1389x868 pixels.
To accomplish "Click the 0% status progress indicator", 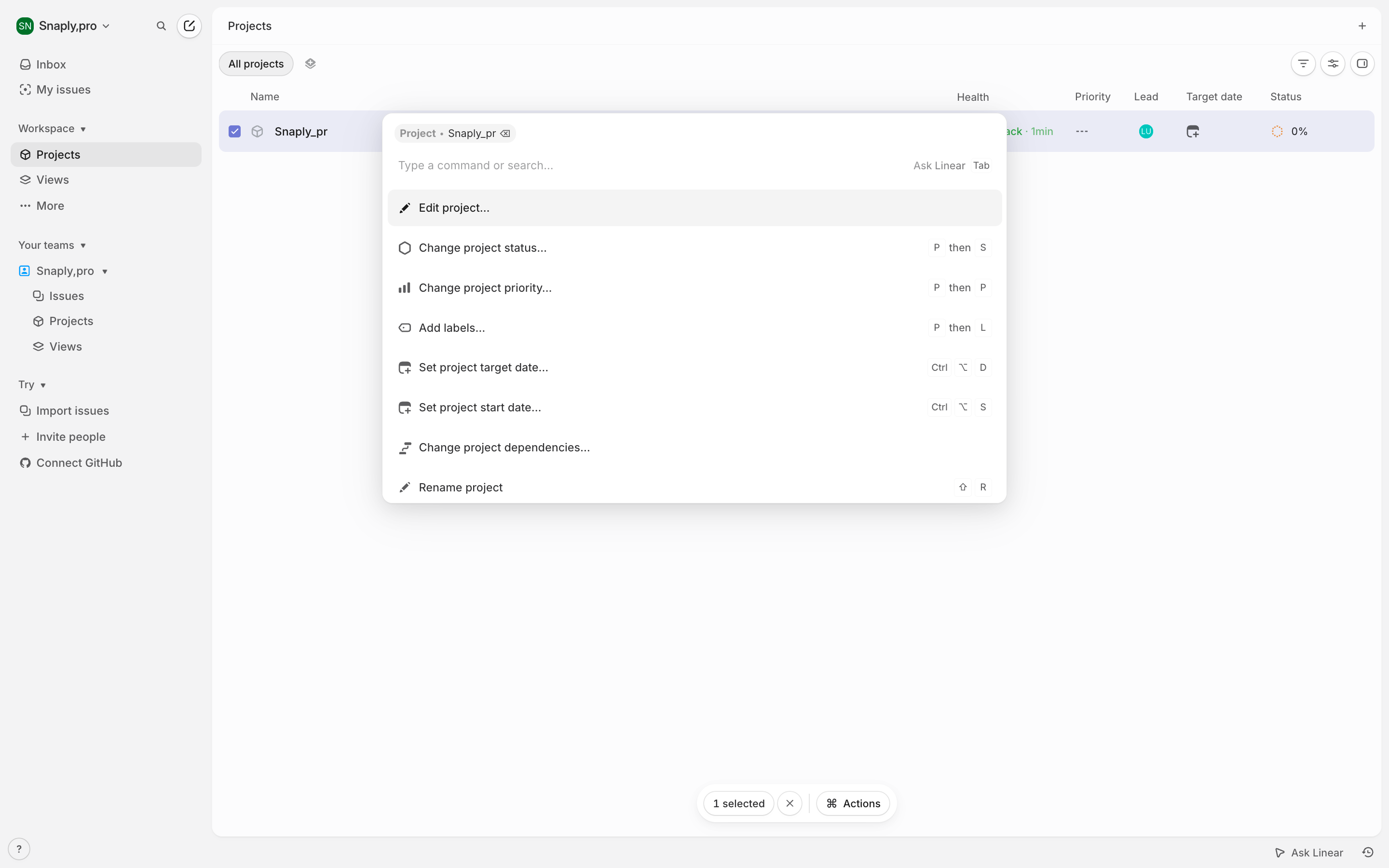I will tap(1289, 132).
